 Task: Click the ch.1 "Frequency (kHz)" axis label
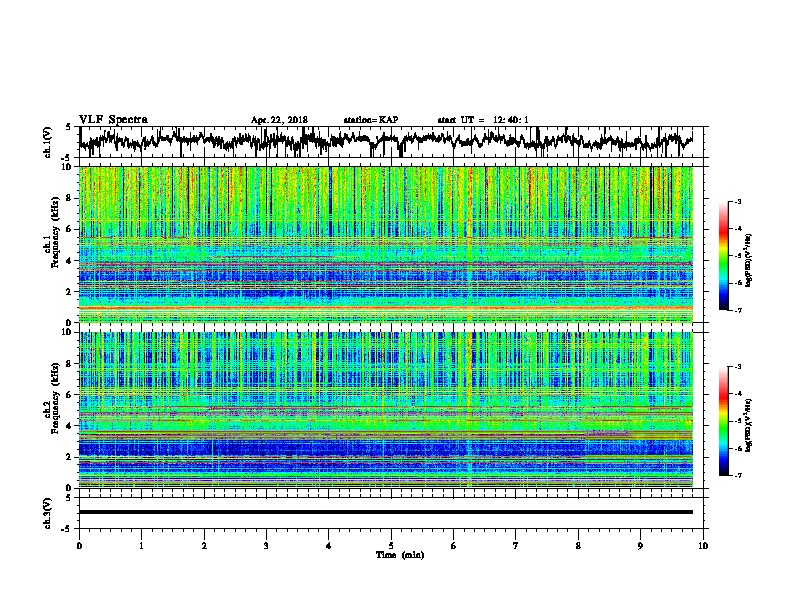click(x=55, y=233)
